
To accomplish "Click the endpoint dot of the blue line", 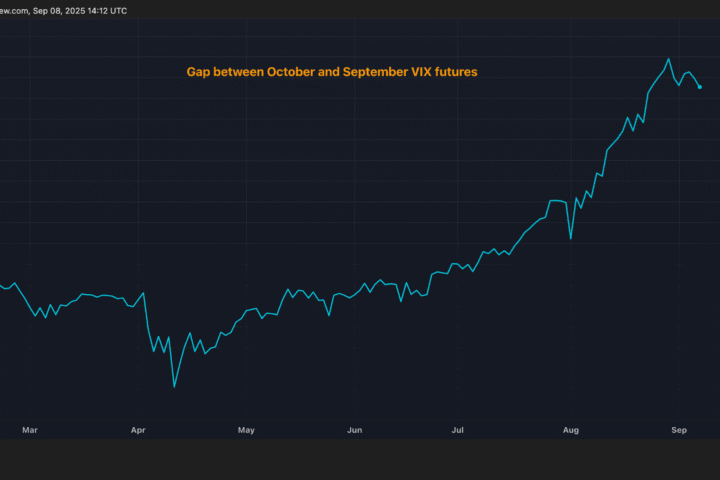I will pyautogui.click(x=699, y=87).
